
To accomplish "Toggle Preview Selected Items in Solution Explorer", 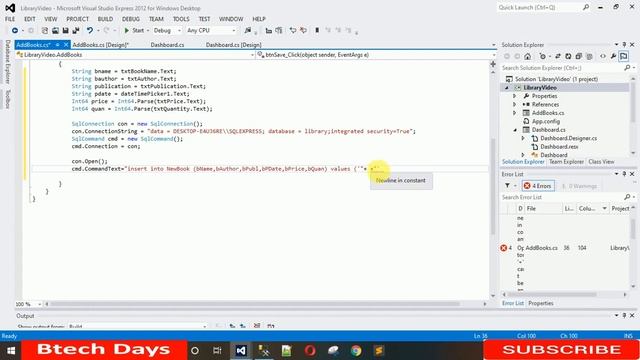I will 624,56.
